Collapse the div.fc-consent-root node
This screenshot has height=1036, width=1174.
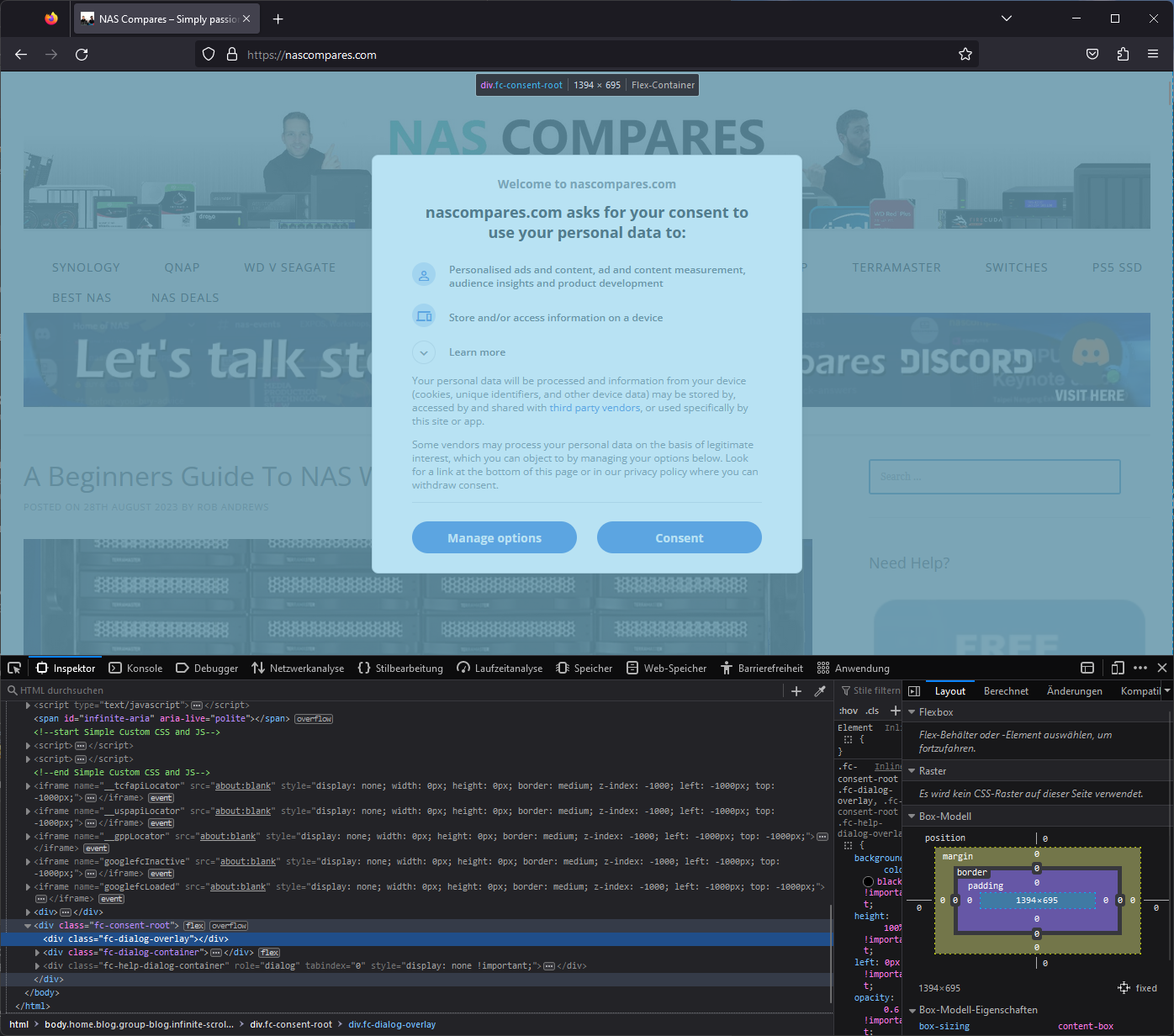[28, 925]
